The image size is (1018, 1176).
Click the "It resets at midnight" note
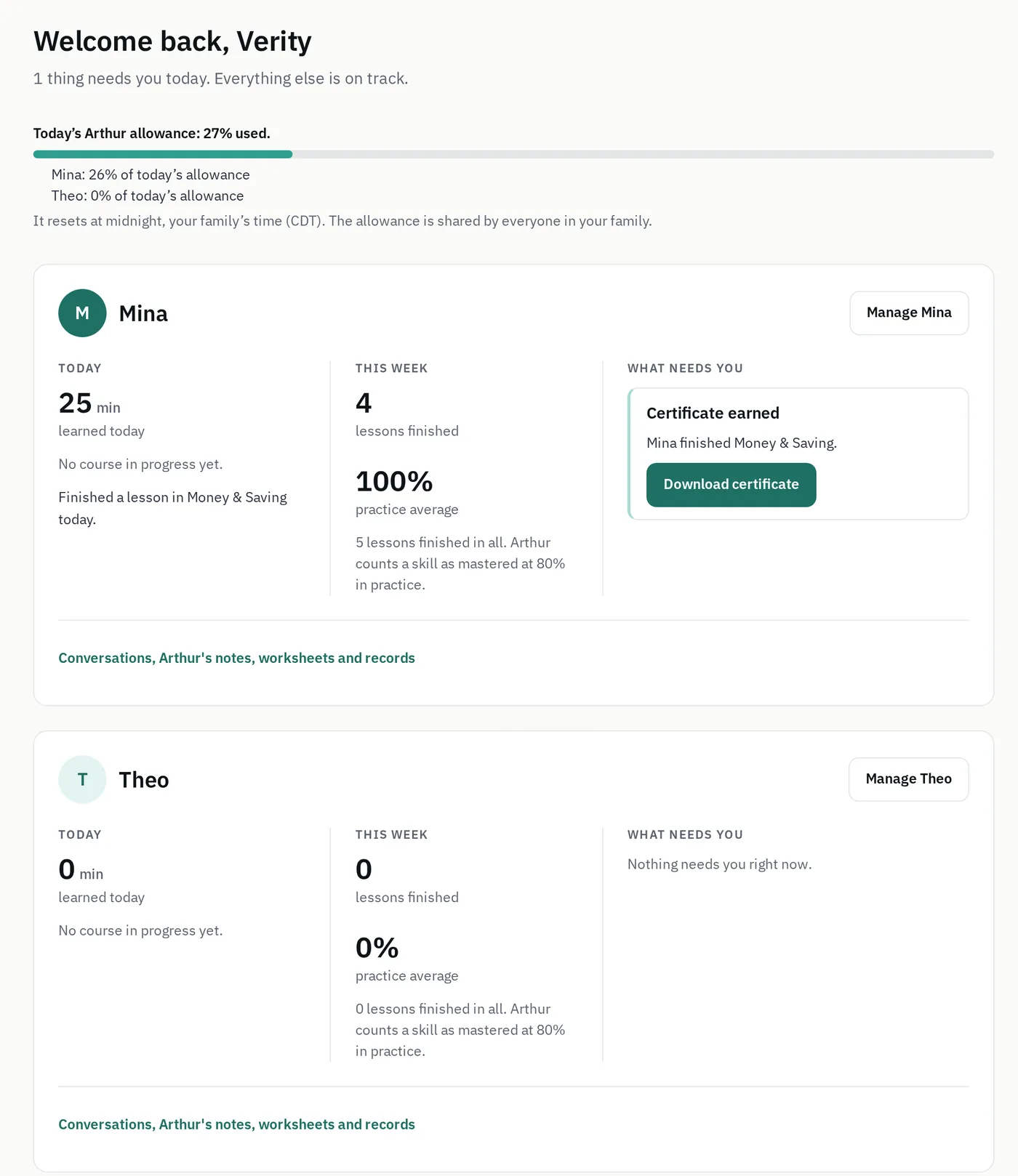click(342, 221)
